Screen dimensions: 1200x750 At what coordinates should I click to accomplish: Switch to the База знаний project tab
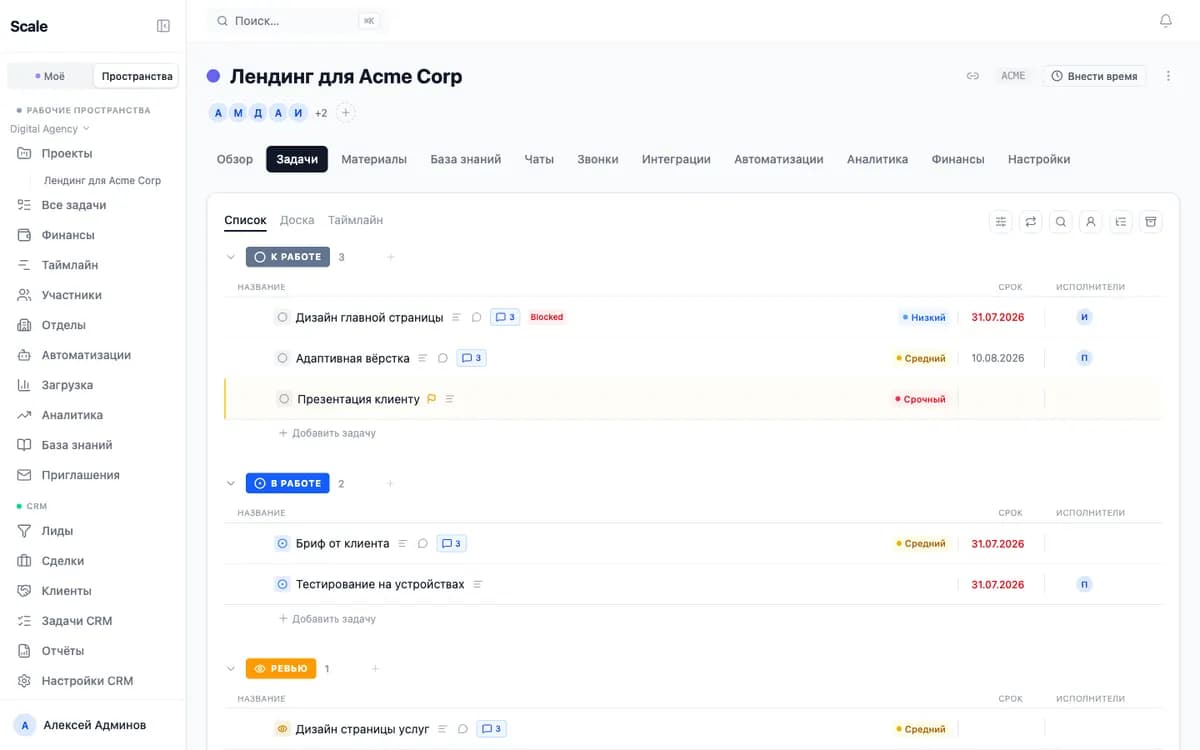[x=466, y=159]
